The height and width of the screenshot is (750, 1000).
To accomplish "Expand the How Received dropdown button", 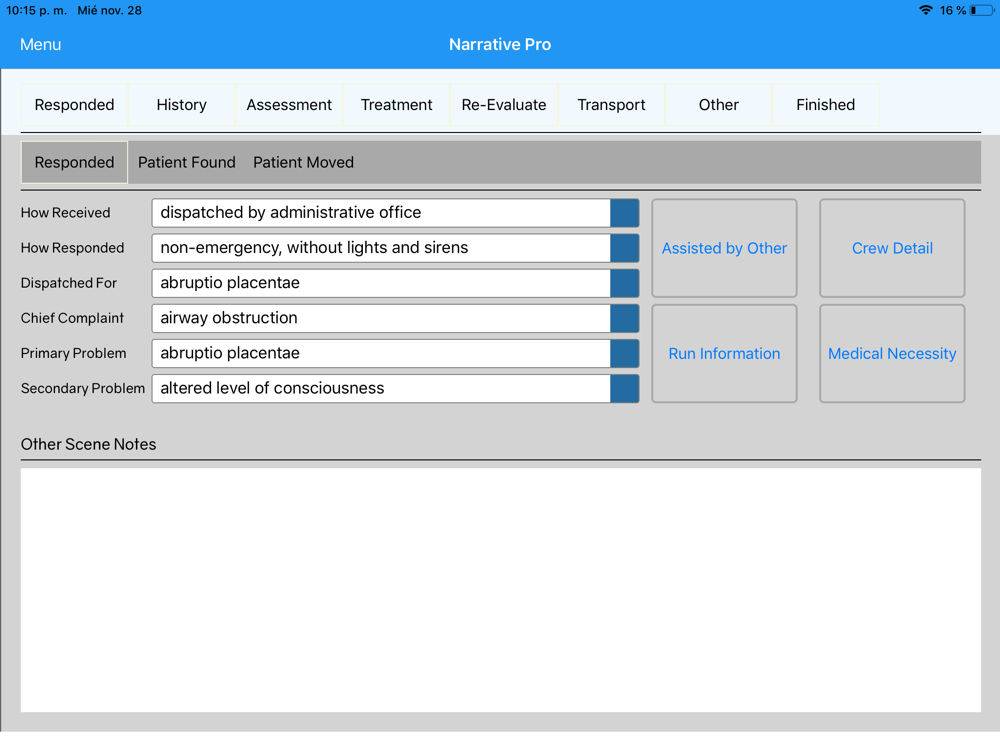I will (624, 213).
